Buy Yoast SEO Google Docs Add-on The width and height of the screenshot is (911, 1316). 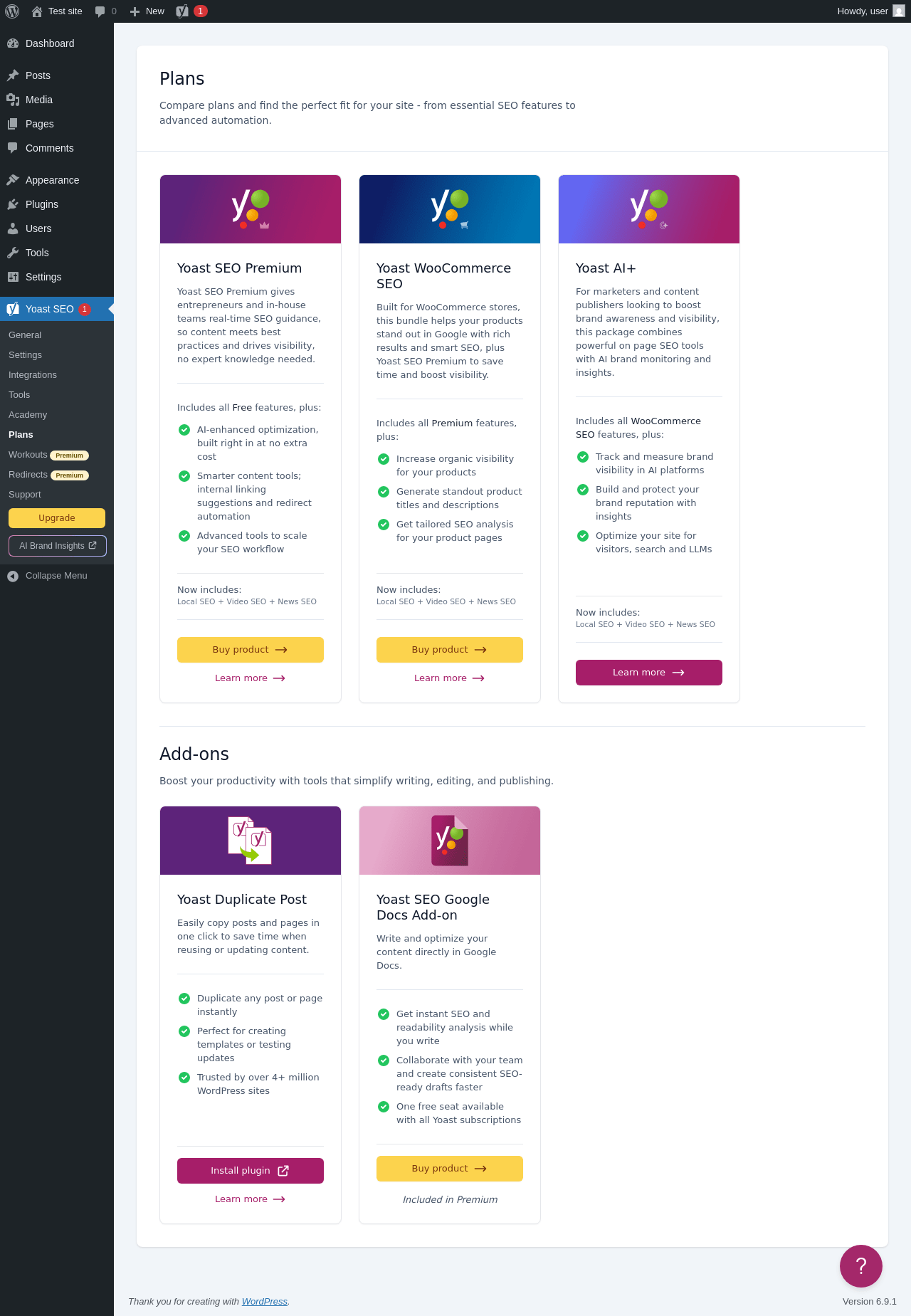click(450, 1169)
